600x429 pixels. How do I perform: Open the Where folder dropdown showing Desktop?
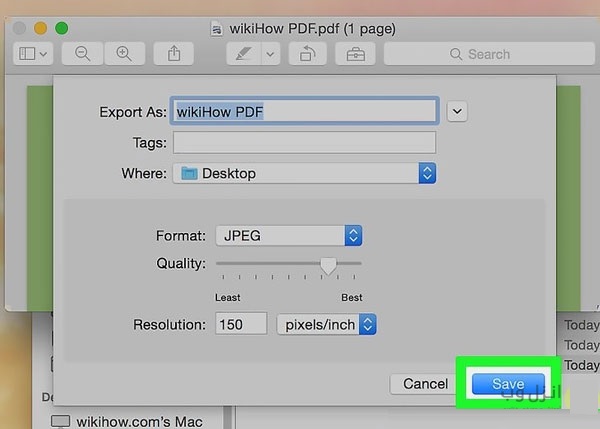click(305, 173)
